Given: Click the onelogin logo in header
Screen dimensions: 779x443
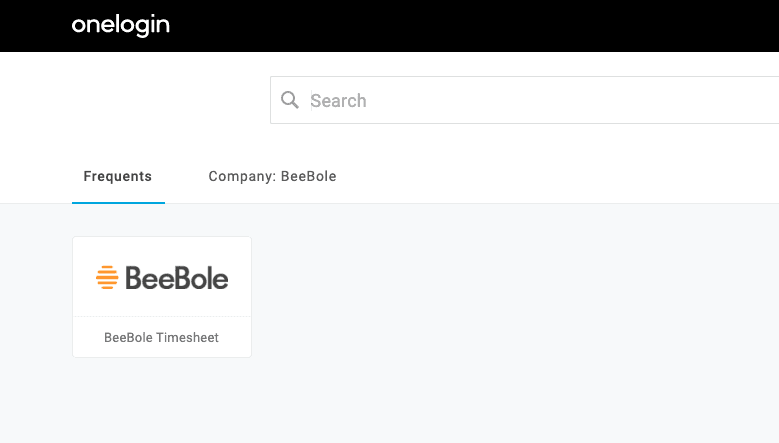Looking at the screenshot, I should tap(121, 25).
